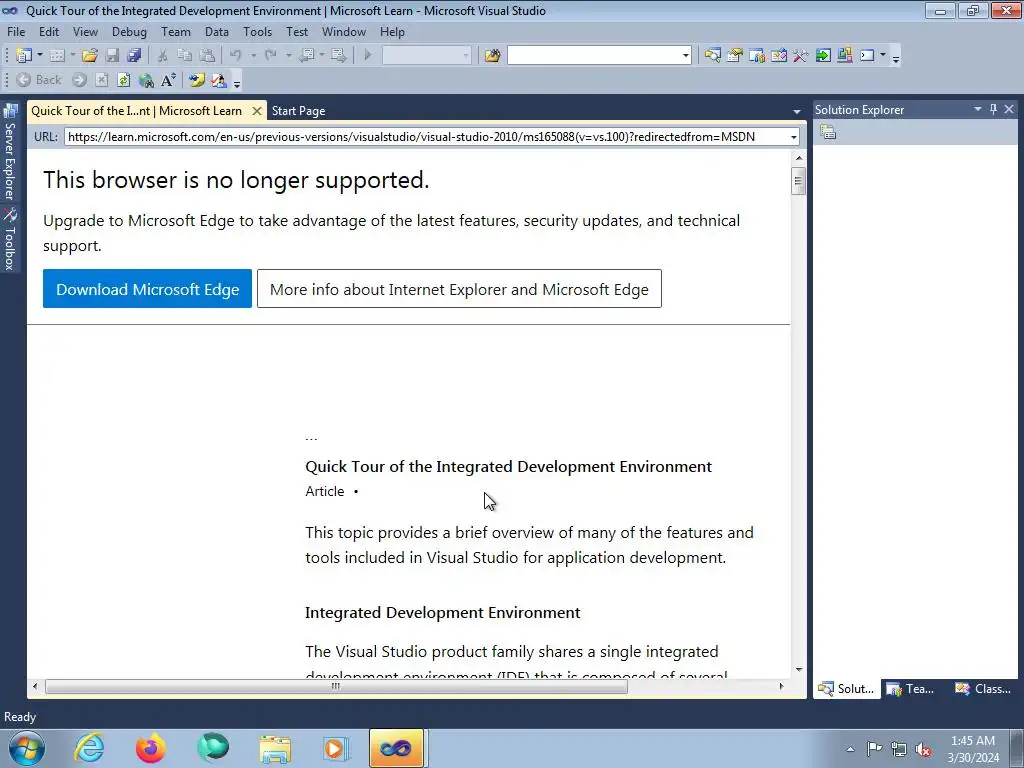Open the Find combo box dropdown arrow
1024x768 pixels.
point(686,56)
